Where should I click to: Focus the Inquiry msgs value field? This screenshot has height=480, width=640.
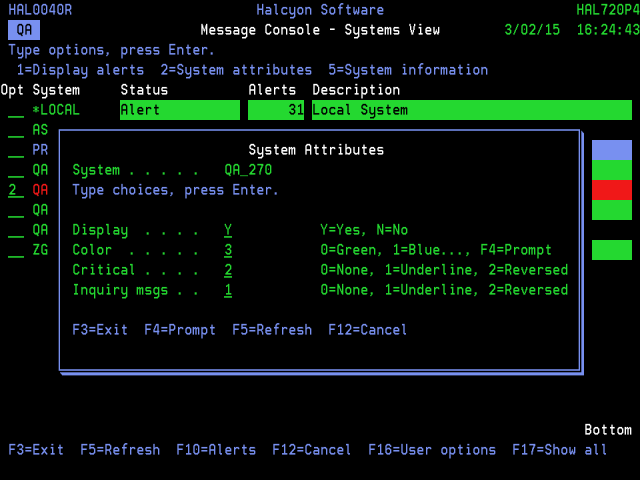tap(228, 290)
